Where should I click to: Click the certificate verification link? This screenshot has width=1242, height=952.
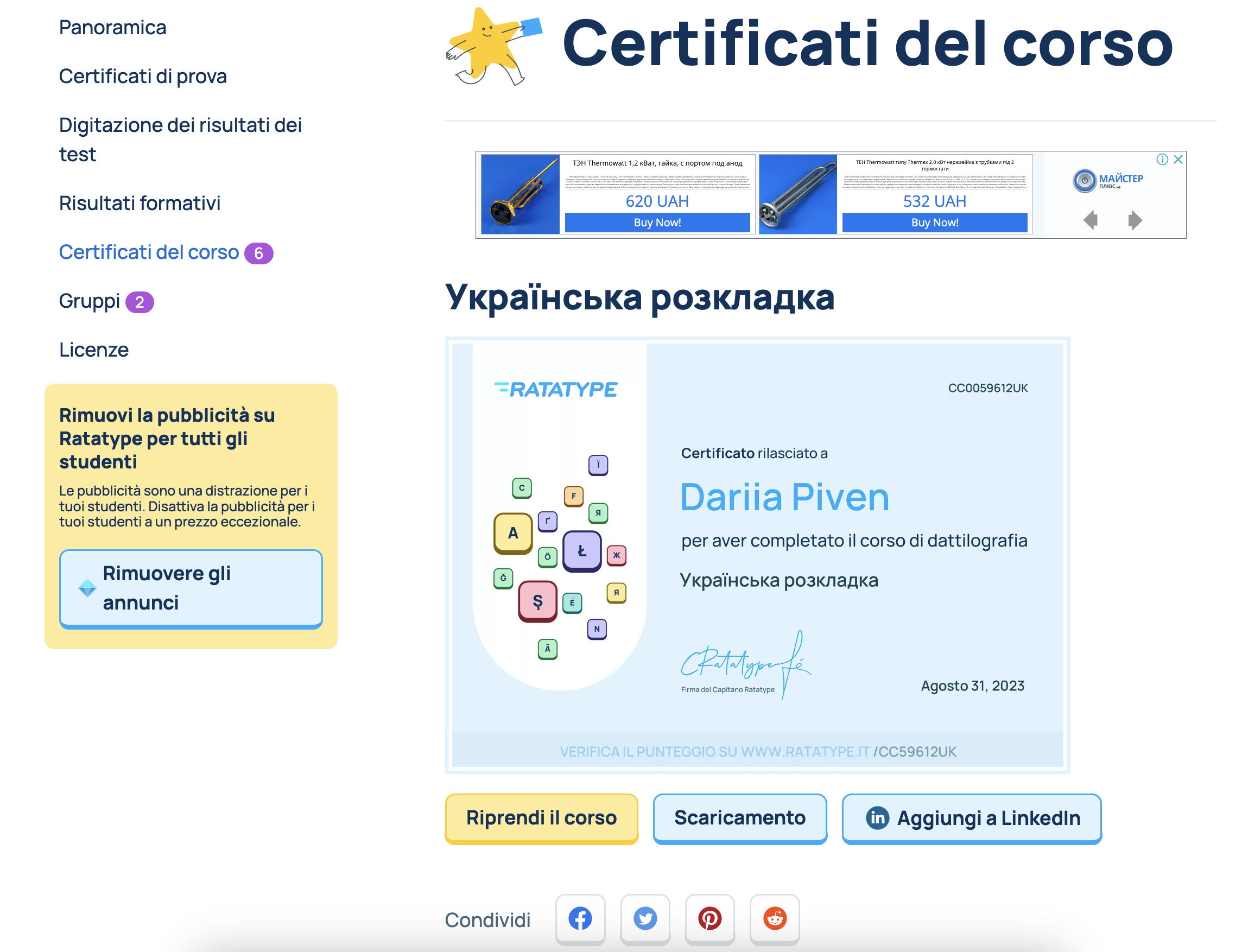tap(758, 751)
